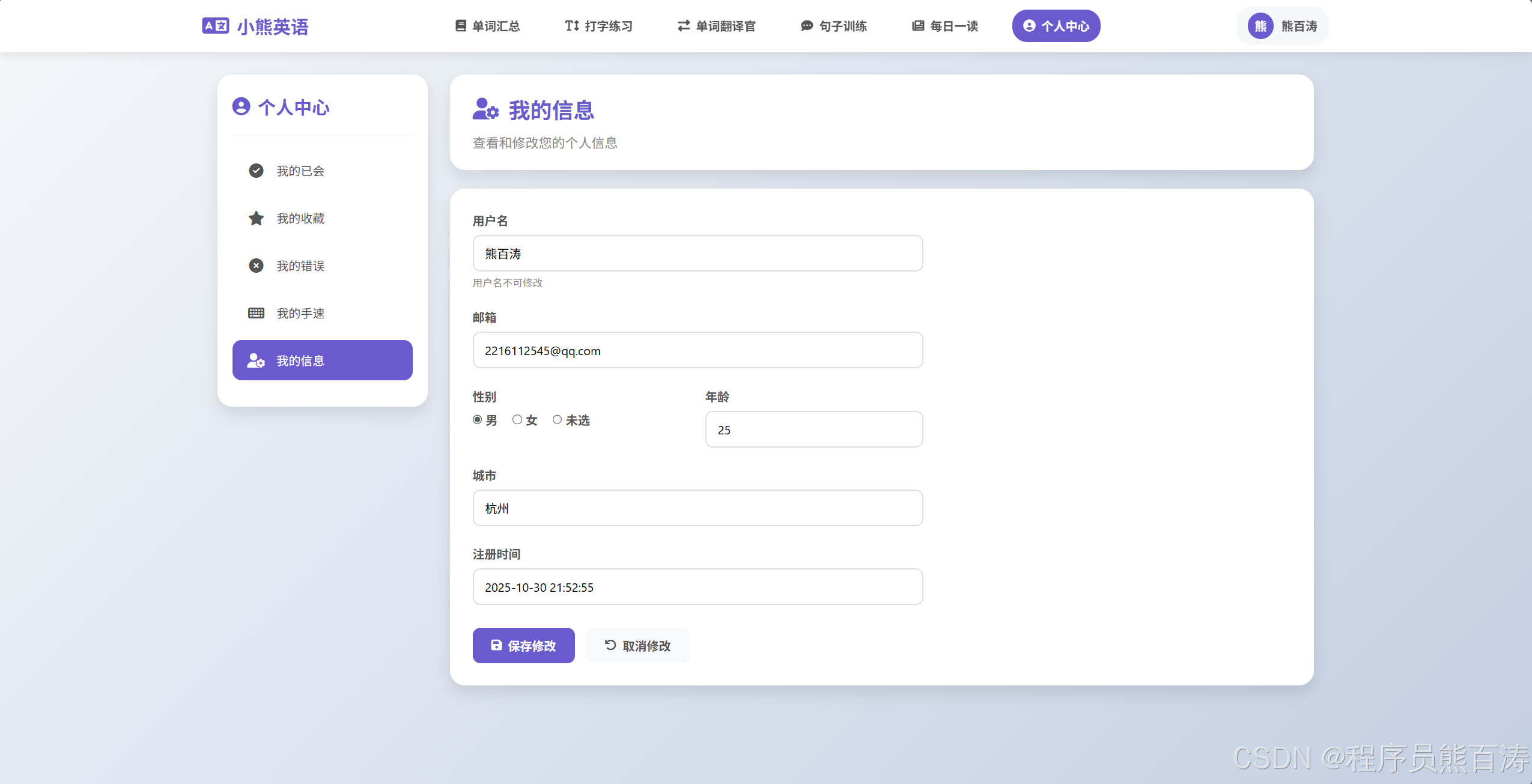The width and height of the screenshot is (1532, 784).
Task: Click the 邮箱 field with 2216112545@qq.com
Action: 698,350
